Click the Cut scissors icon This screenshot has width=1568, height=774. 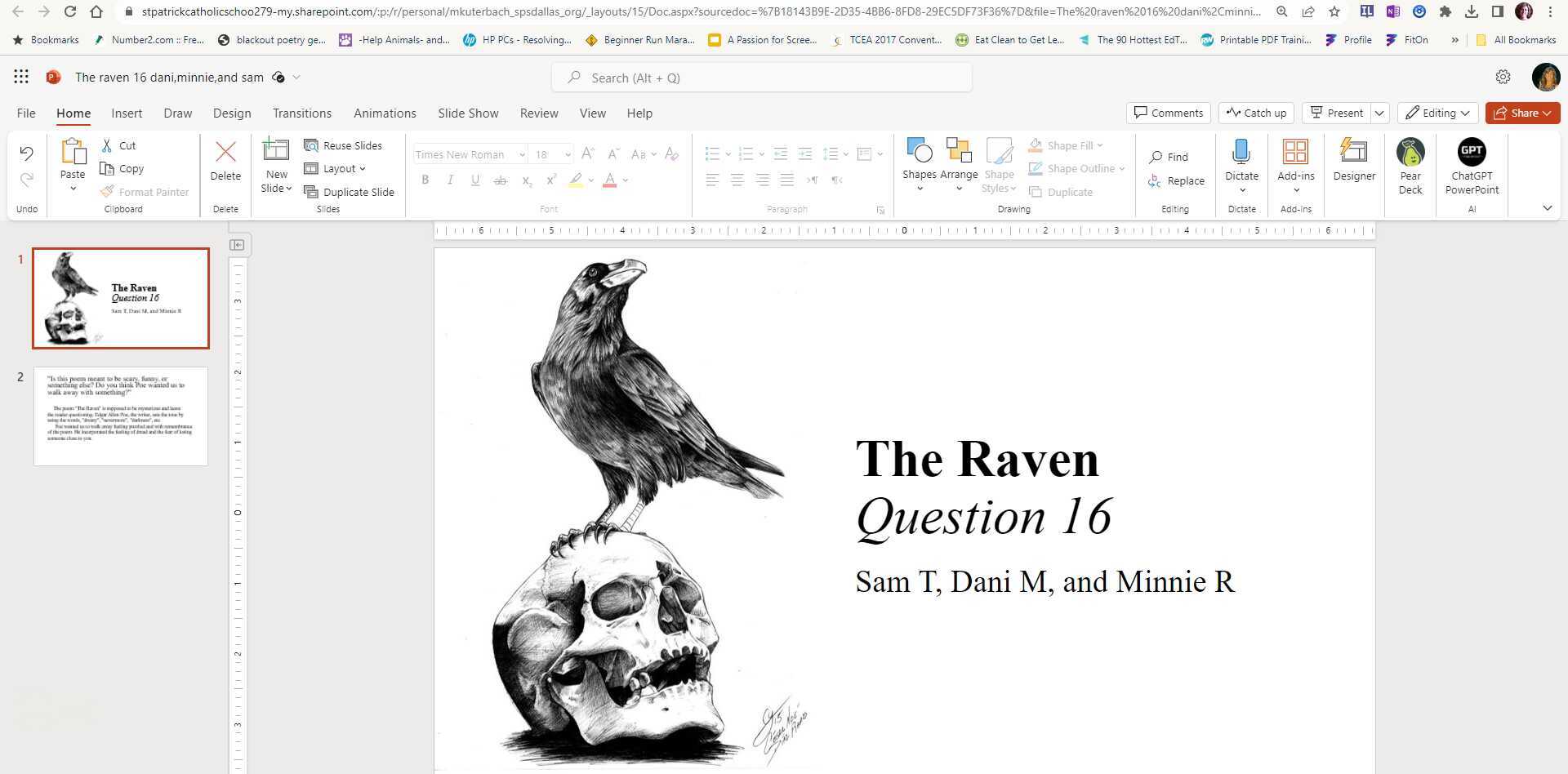pyautogui.click(x=107, y=145)
